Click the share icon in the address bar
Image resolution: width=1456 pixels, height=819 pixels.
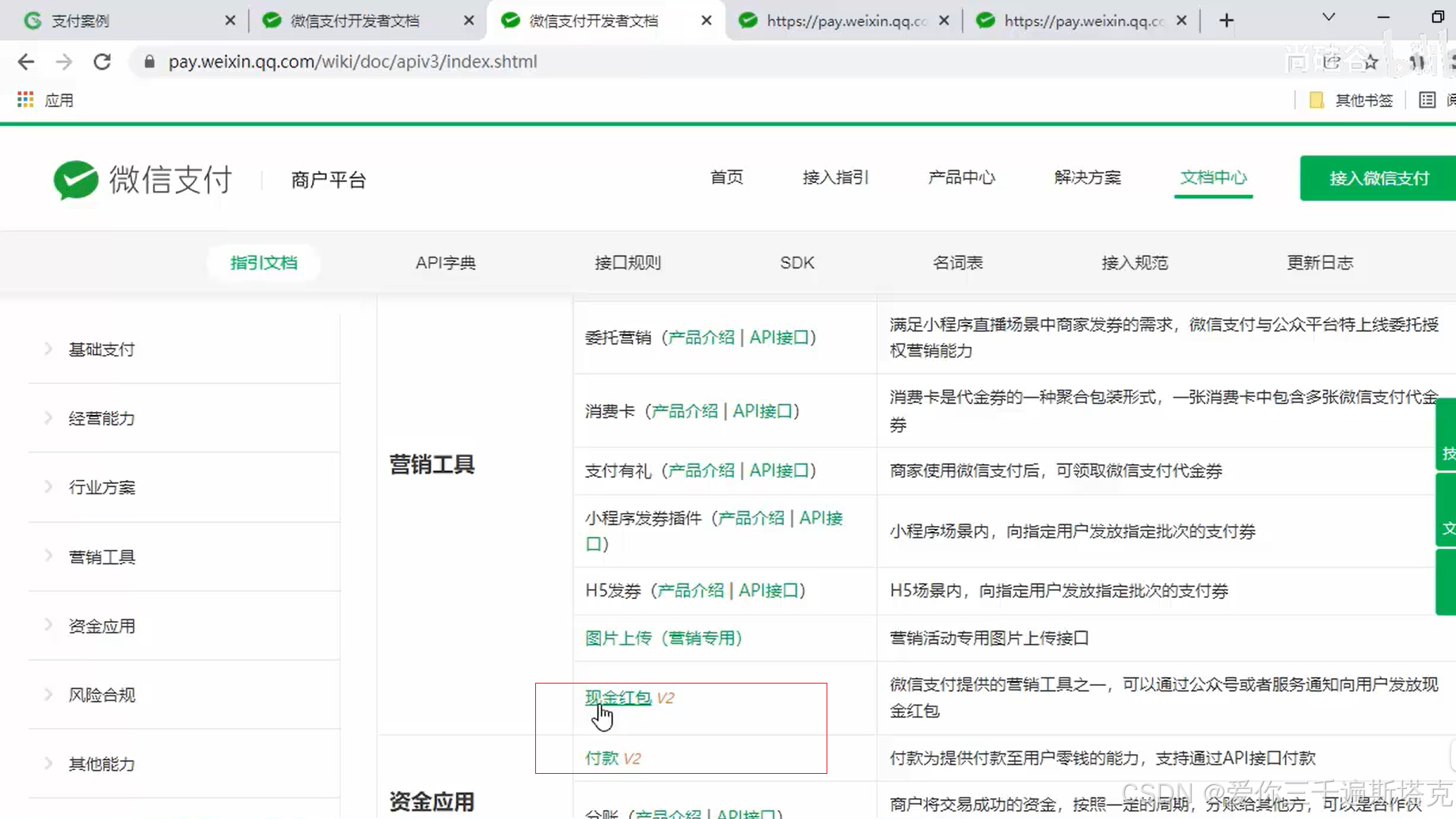point(1330,61)
